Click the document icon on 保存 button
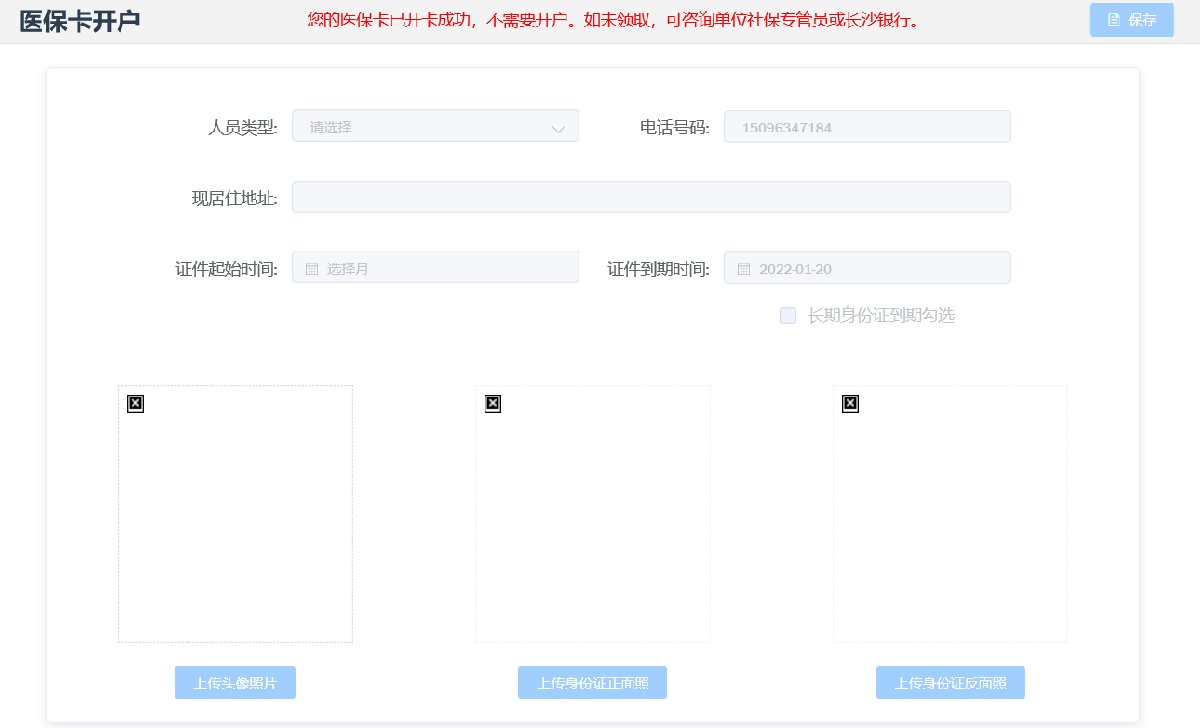1200x728 pixels. tap(1114, 20)
